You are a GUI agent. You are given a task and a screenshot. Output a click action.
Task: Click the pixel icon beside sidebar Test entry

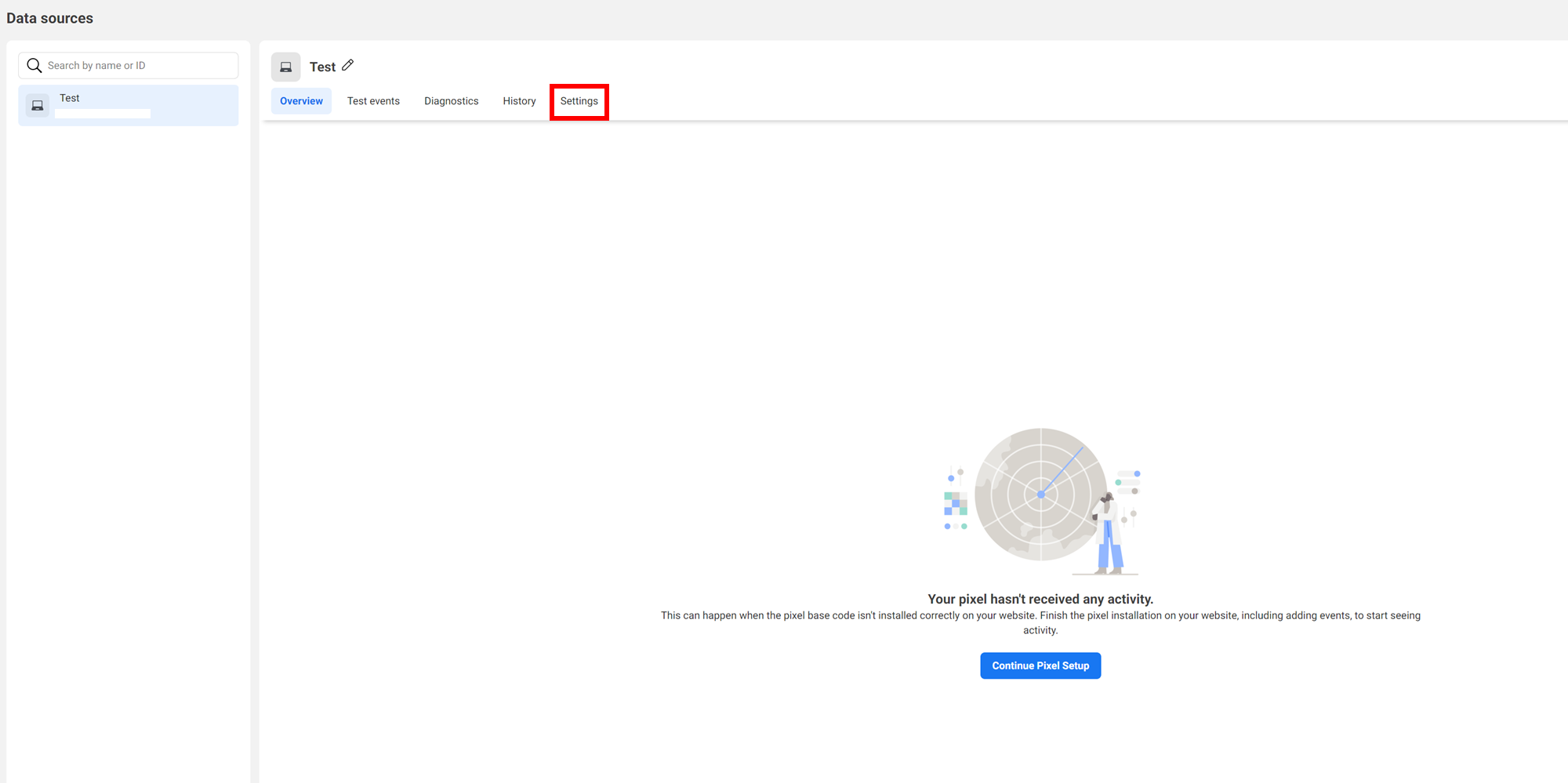coord(38,105)
